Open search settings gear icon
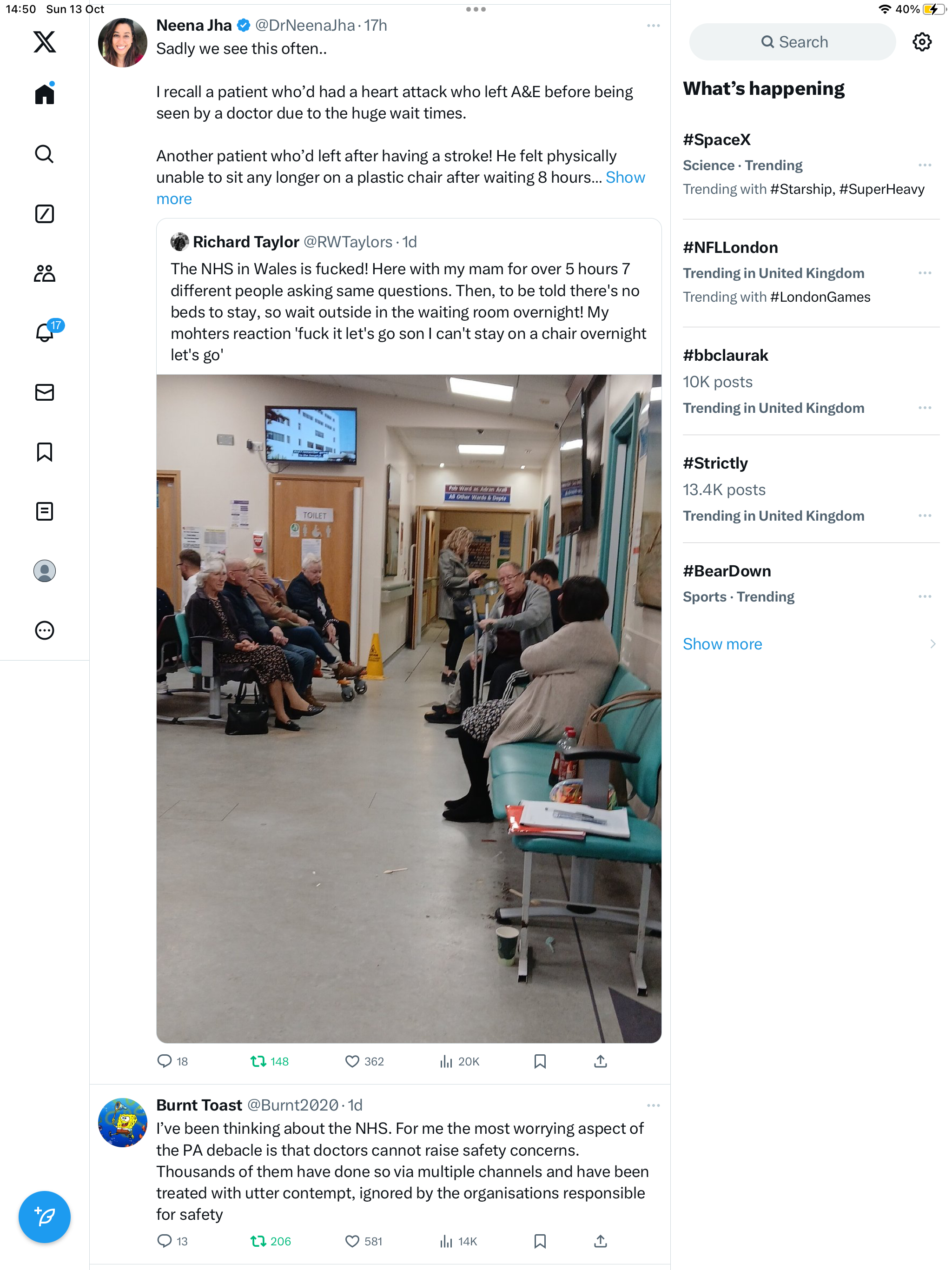The height and width of the screenshot is (1270, 952). (x=922, y=42)
